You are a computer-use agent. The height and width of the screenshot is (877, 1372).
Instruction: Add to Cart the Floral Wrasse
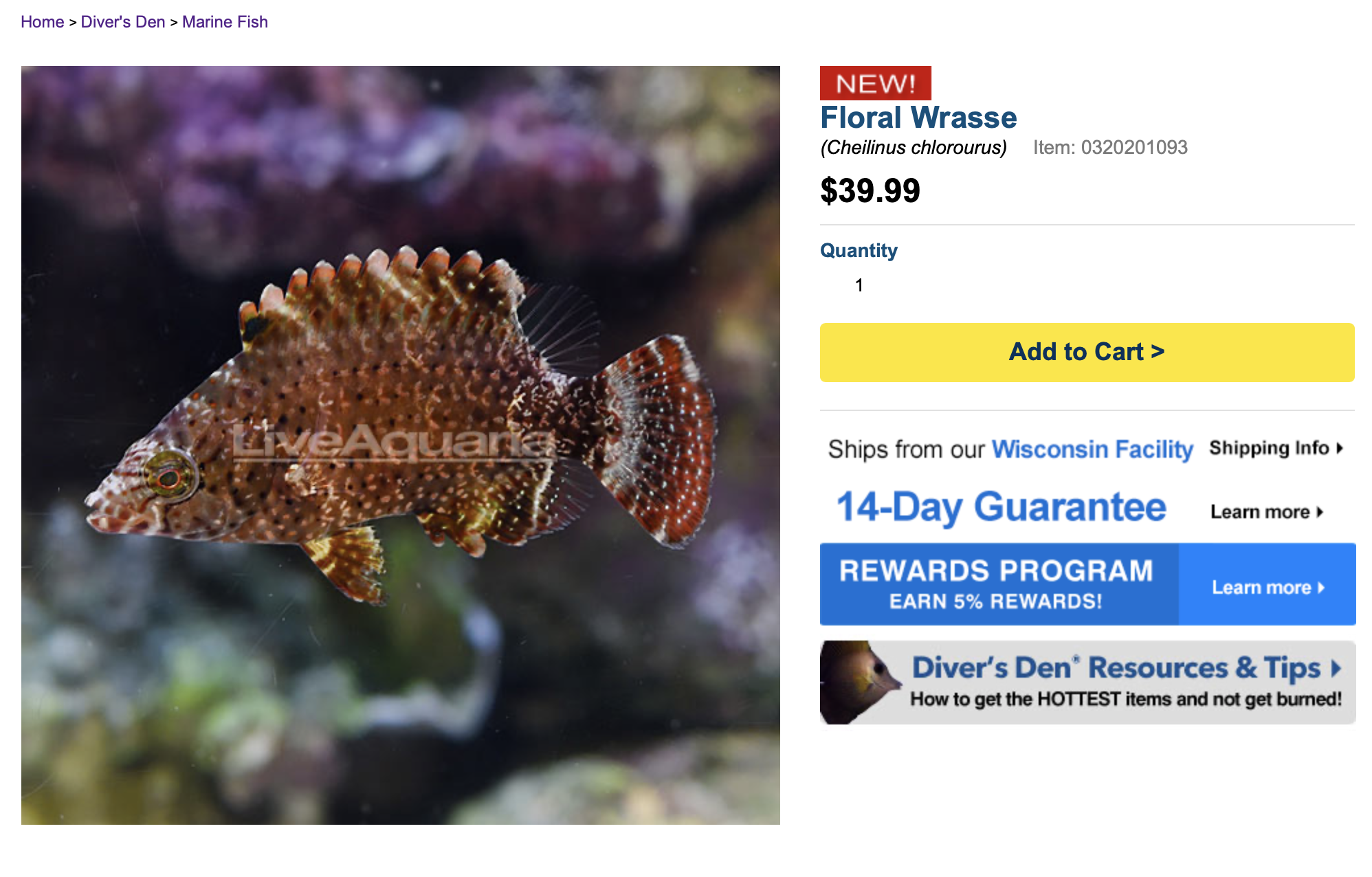tap(1087, 352)
